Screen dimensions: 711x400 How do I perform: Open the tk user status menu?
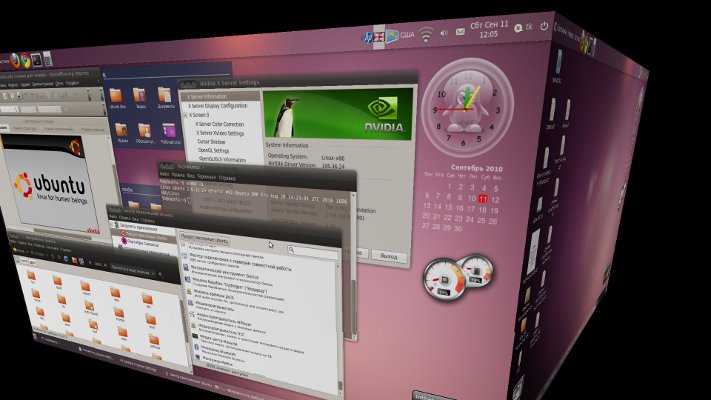click(524, 28)
